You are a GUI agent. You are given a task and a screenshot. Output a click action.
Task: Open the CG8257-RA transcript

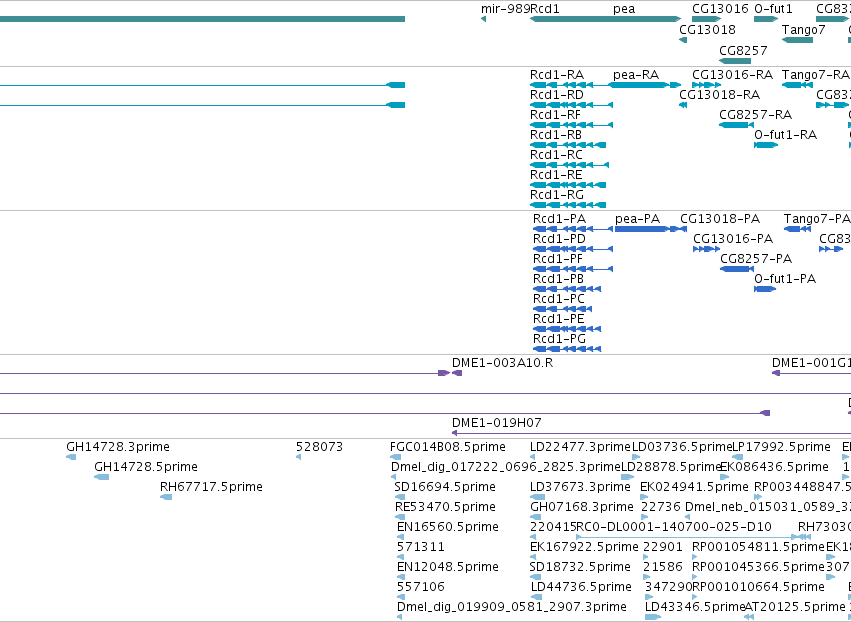click(736, 125)
